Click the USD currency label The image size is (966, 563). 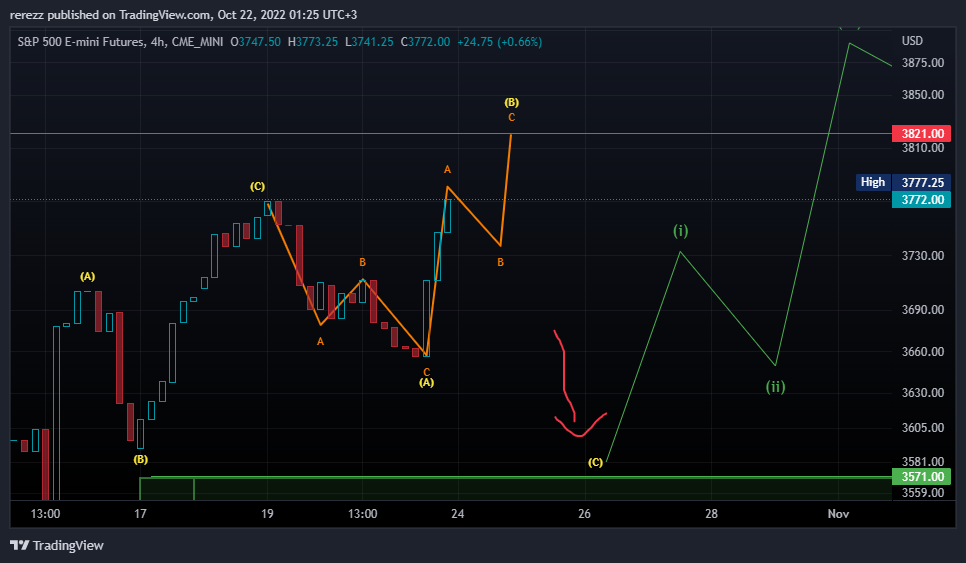(x=912, y=41)
